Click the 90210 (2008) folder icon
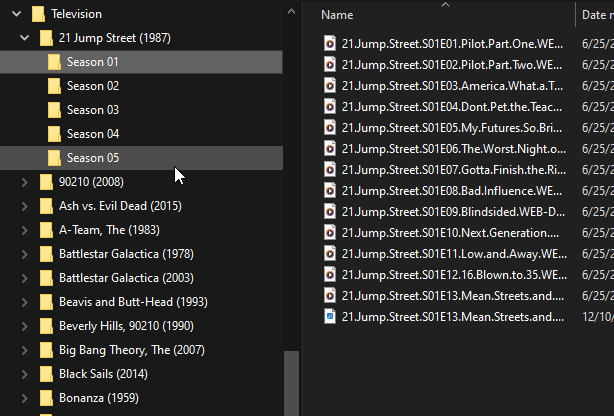 tap(46, 182)
